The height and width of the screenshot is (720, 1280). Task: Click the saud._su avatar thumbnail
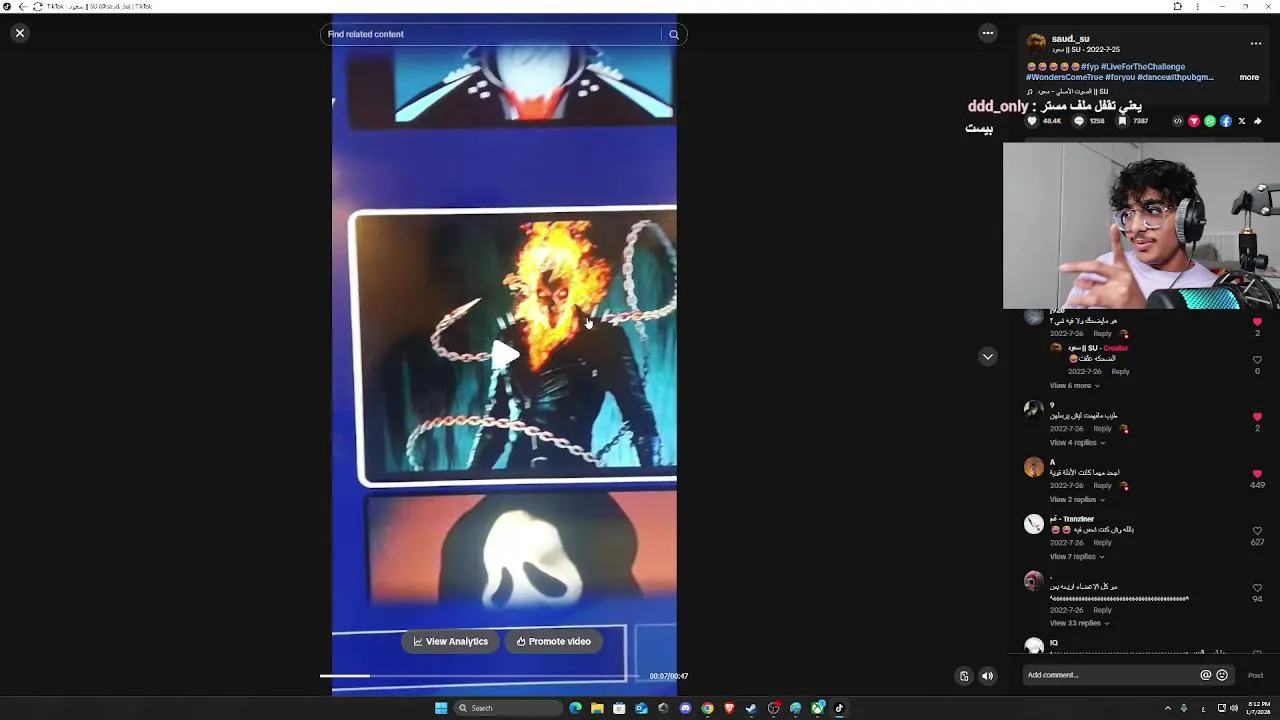coord(1036,43)
